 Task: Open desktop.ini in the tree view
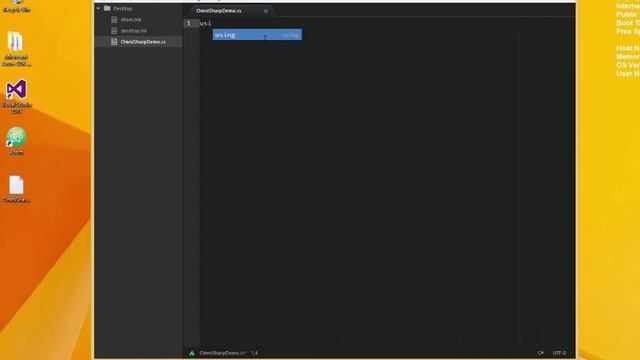point(133,31)
